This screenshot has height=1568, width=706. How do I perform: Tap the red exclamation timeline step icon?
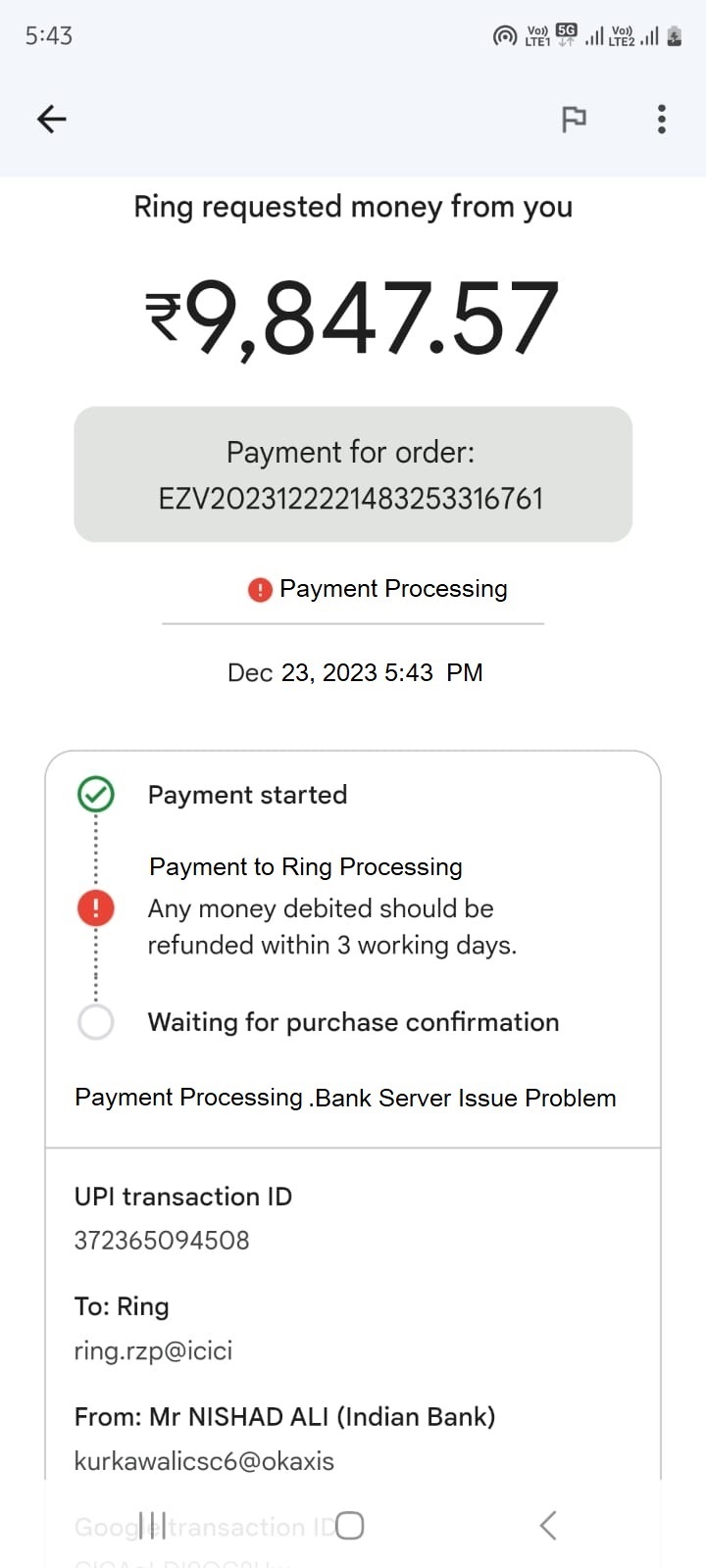pyautogui.click(x=96, y=907)
